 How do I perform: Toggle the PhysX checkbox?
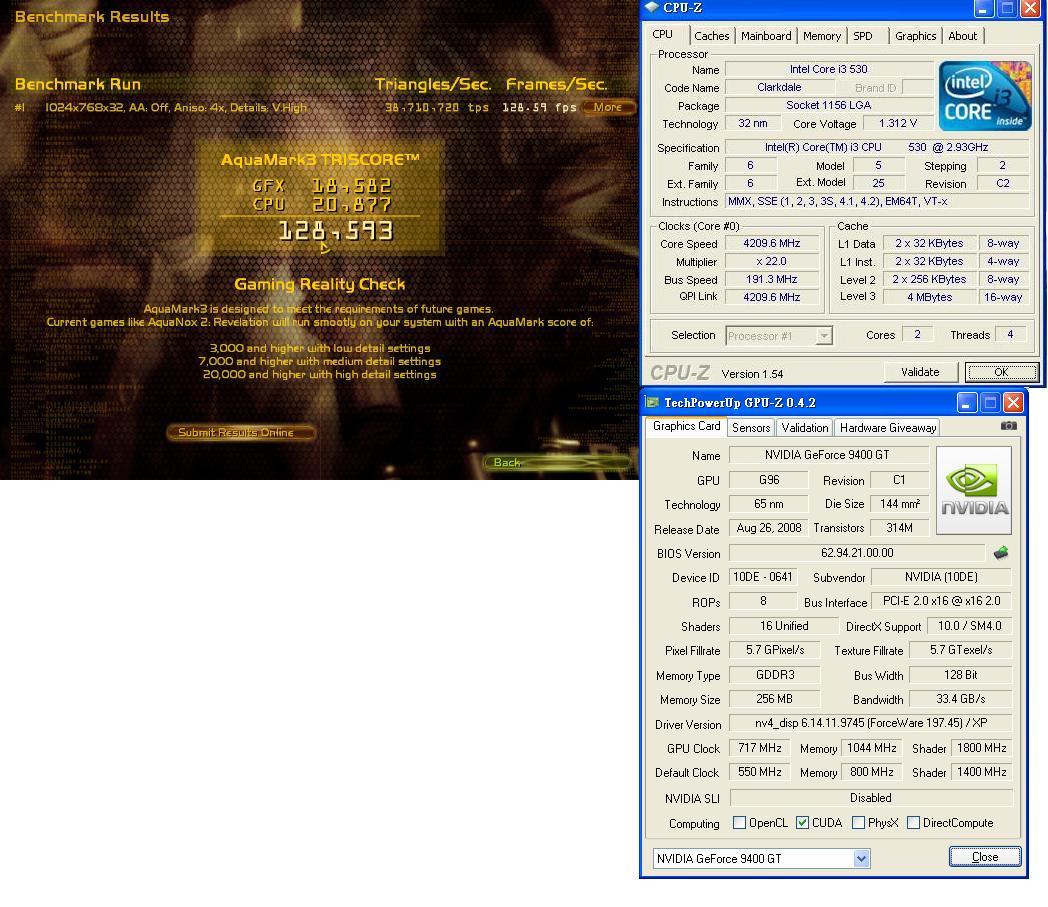[x=859, y=823]
